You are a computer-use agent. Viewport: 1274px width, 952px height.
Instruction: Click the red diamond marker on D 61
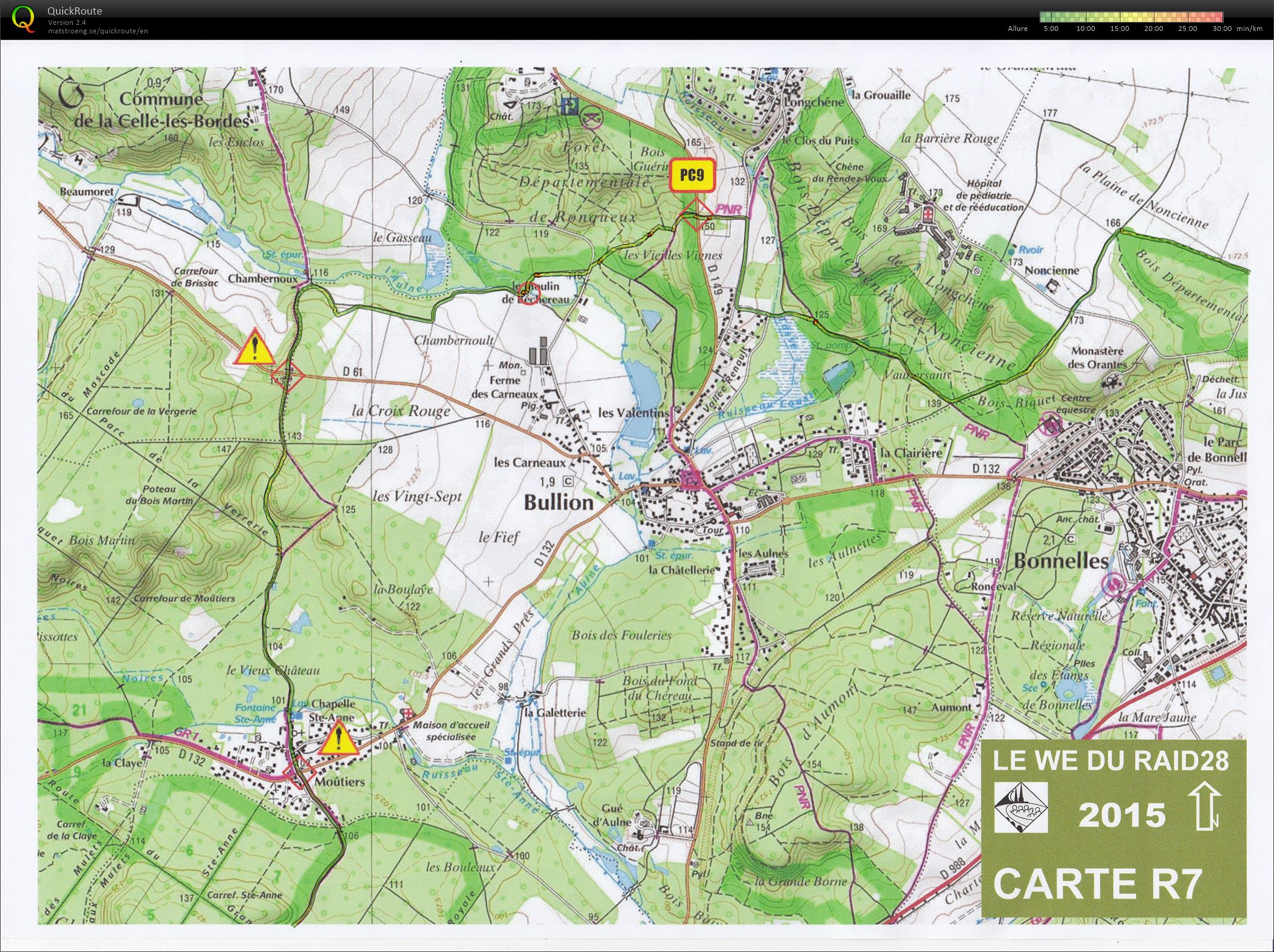[x=286, y=376]
